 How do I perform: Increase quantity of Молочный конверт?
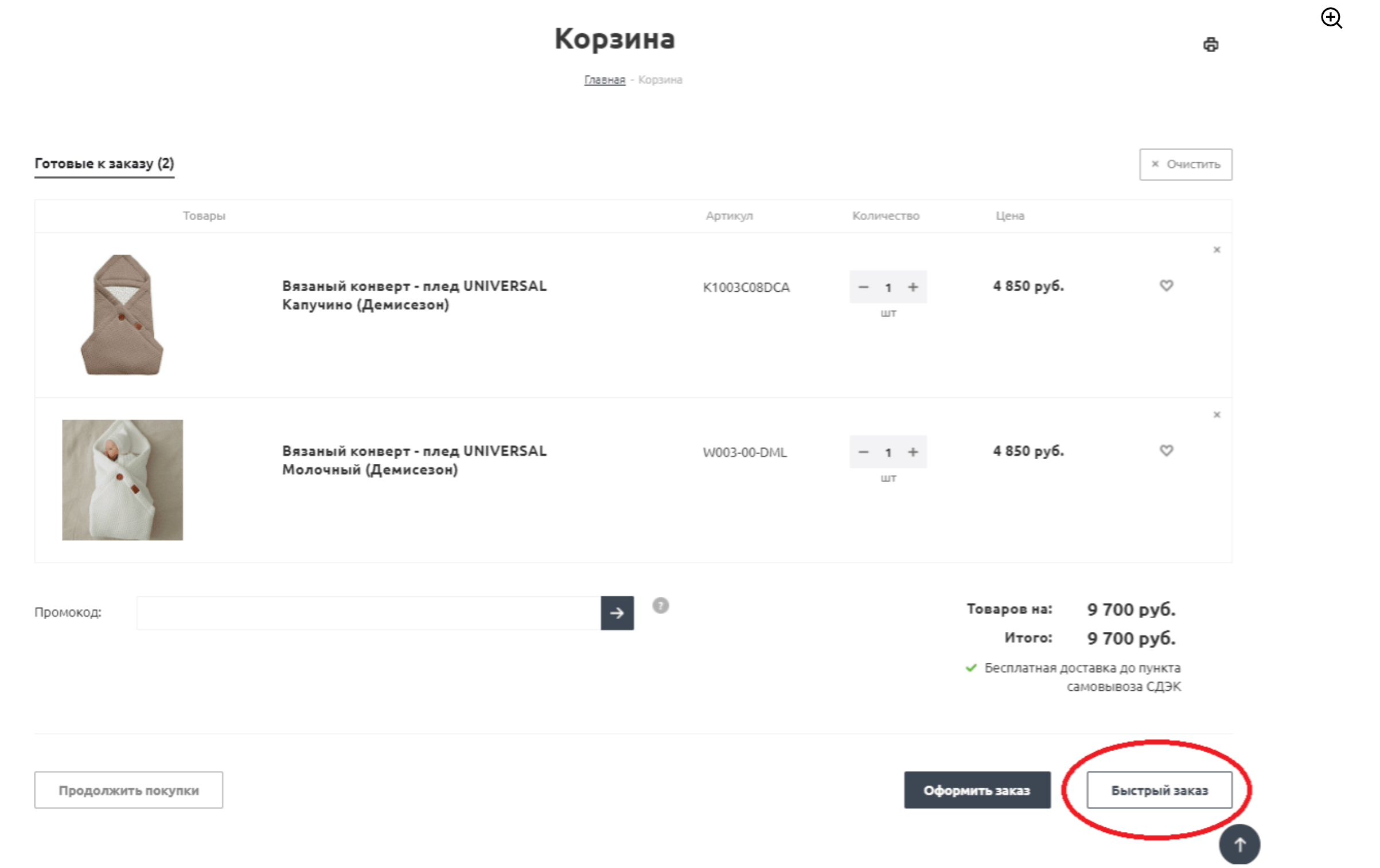click(x=913, y=452)
